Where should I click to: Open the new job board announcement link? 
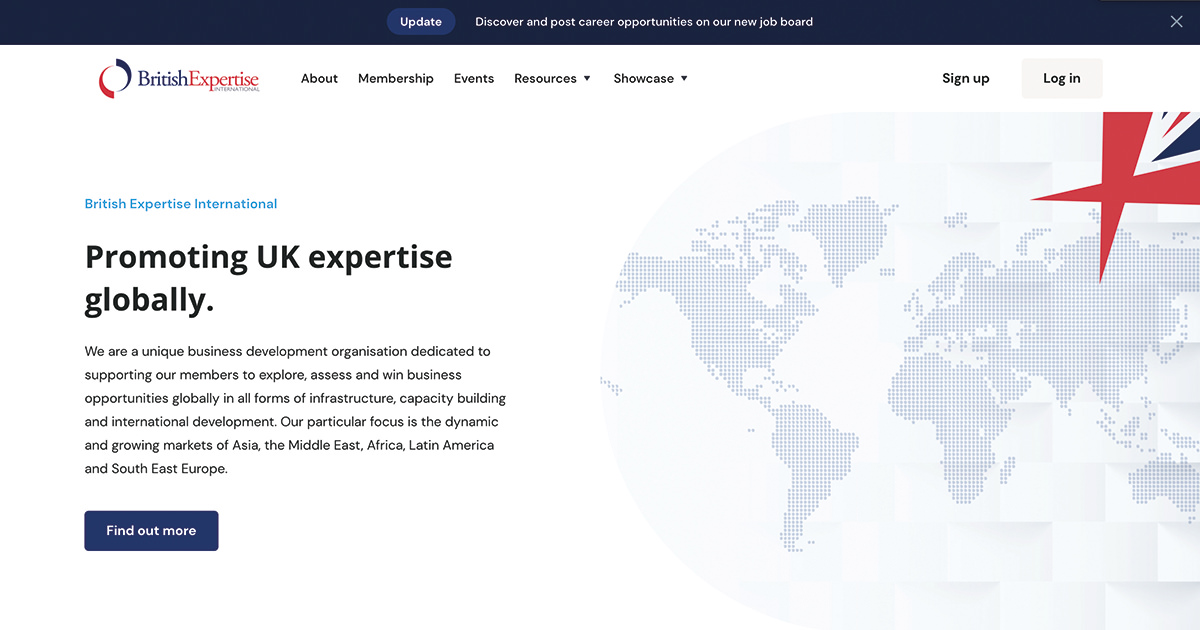pyautogui.click(x=644, y=21)
